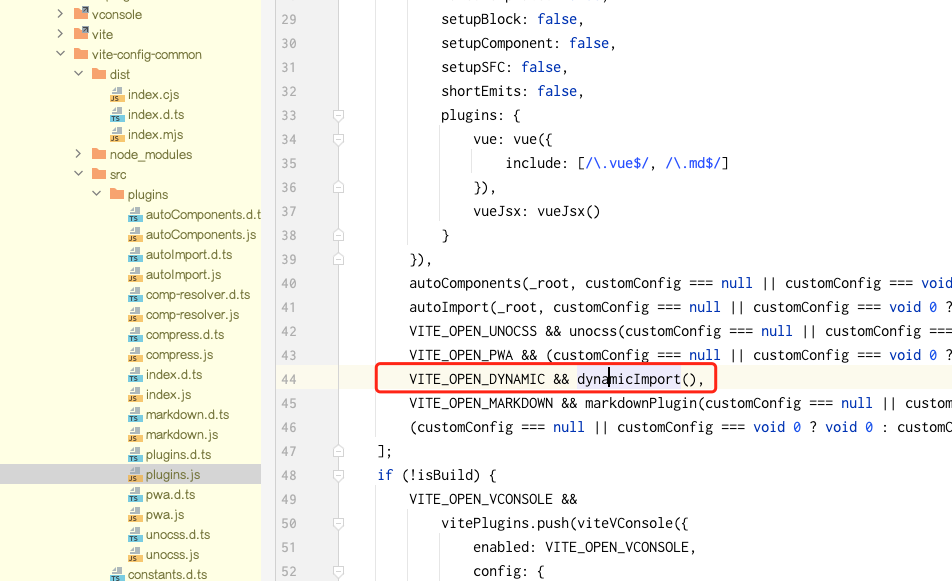Click the plugins.js file icon
Screen dimensions: 952x581
coord(135,475)
